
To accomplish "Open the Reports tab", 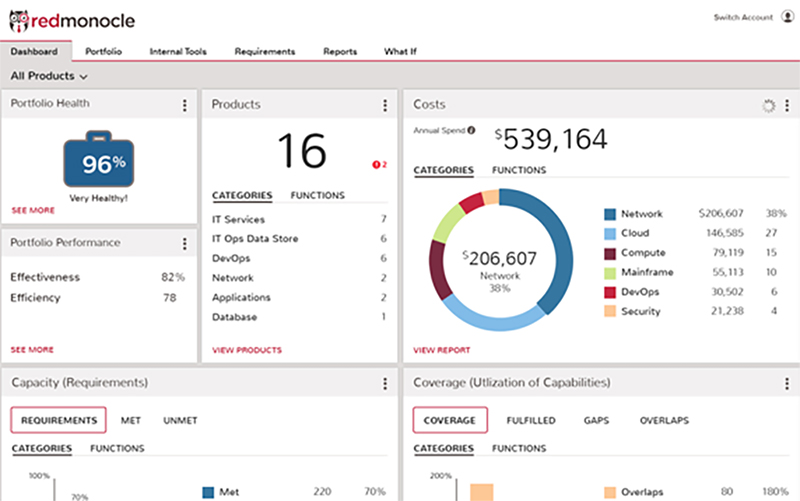I will coord(340,51).
